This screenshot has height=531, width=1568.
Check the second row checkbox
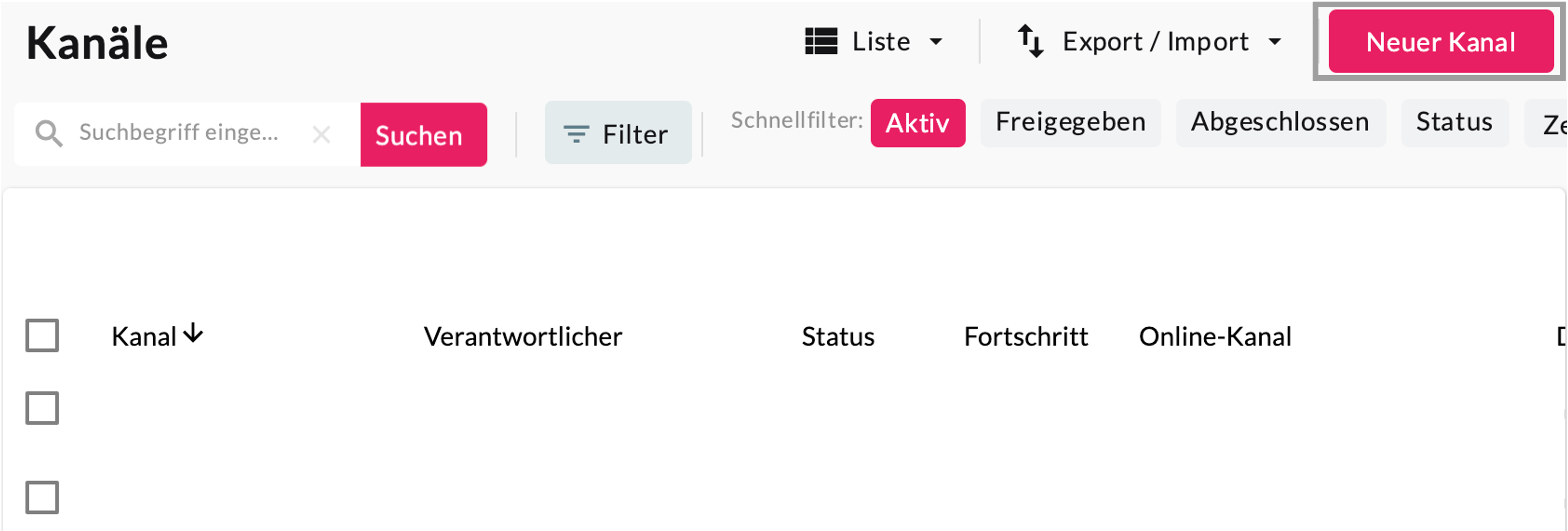click(x=42, y=498)
